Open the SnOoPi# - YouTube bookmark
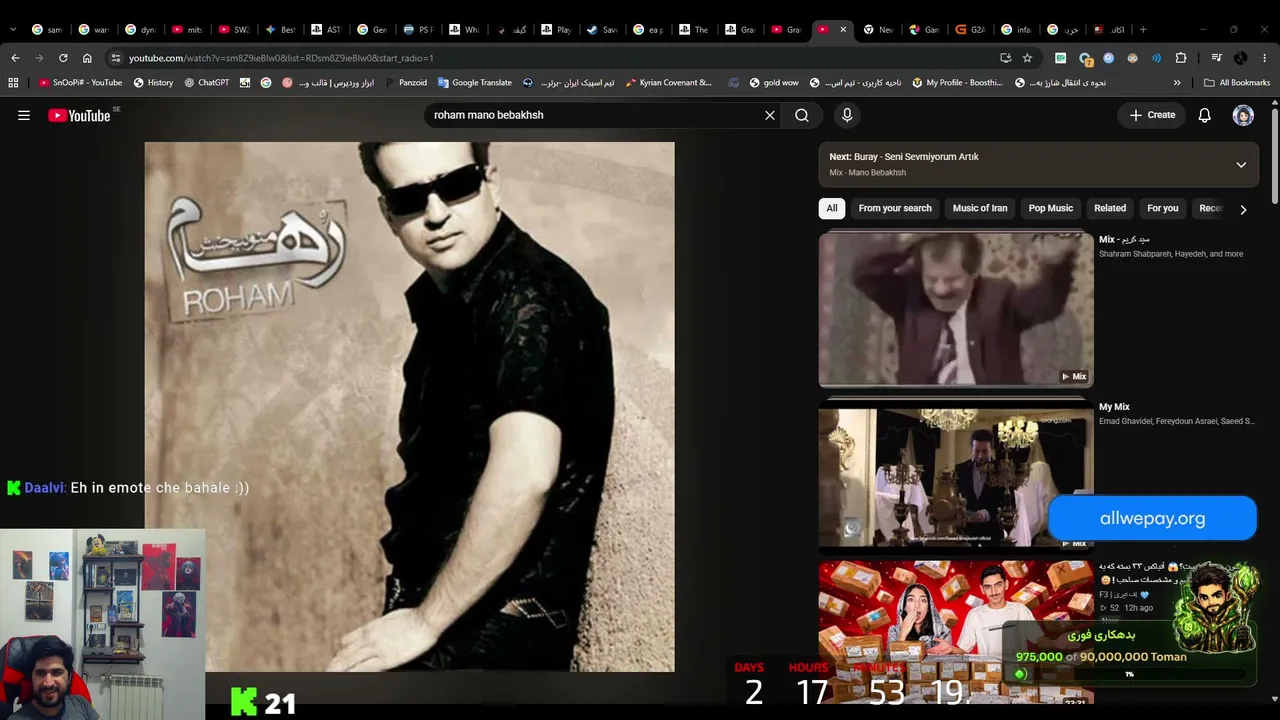 click(x=80, y=83)
